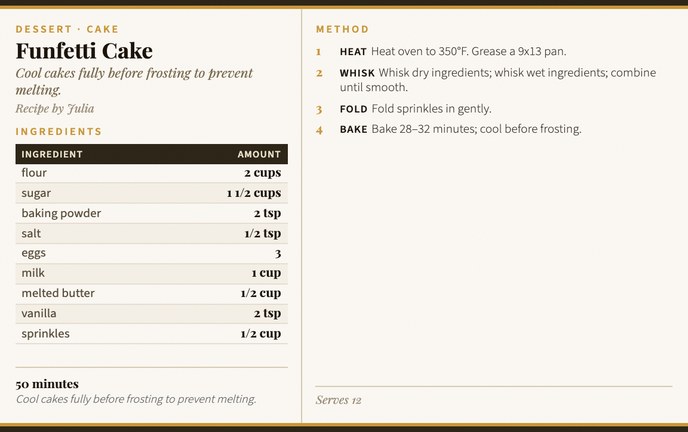Click the Funfetti Cake recipe title

[84, 51]
